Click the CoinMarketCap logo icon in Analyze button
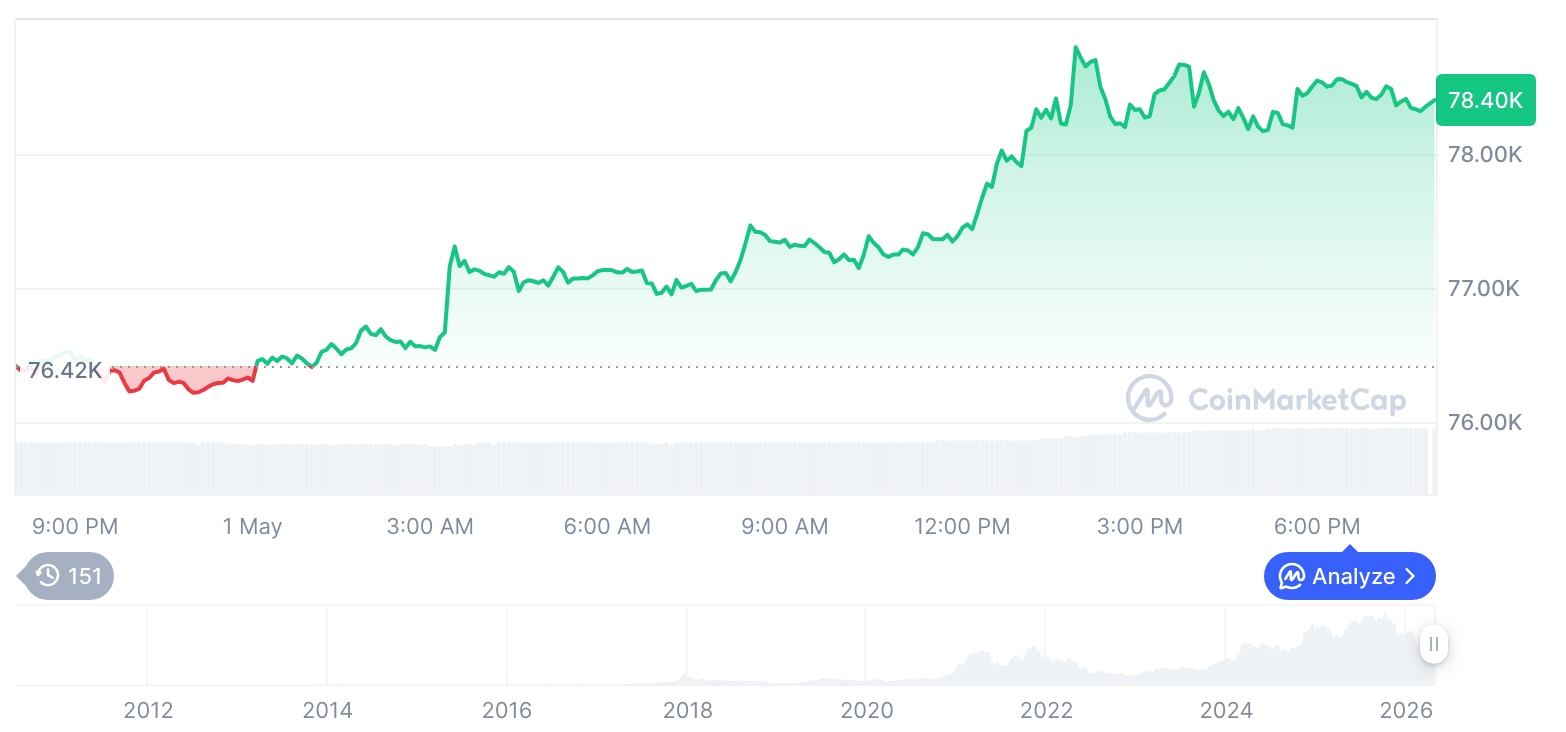1566x732 pixels. tap(1292, 576)
